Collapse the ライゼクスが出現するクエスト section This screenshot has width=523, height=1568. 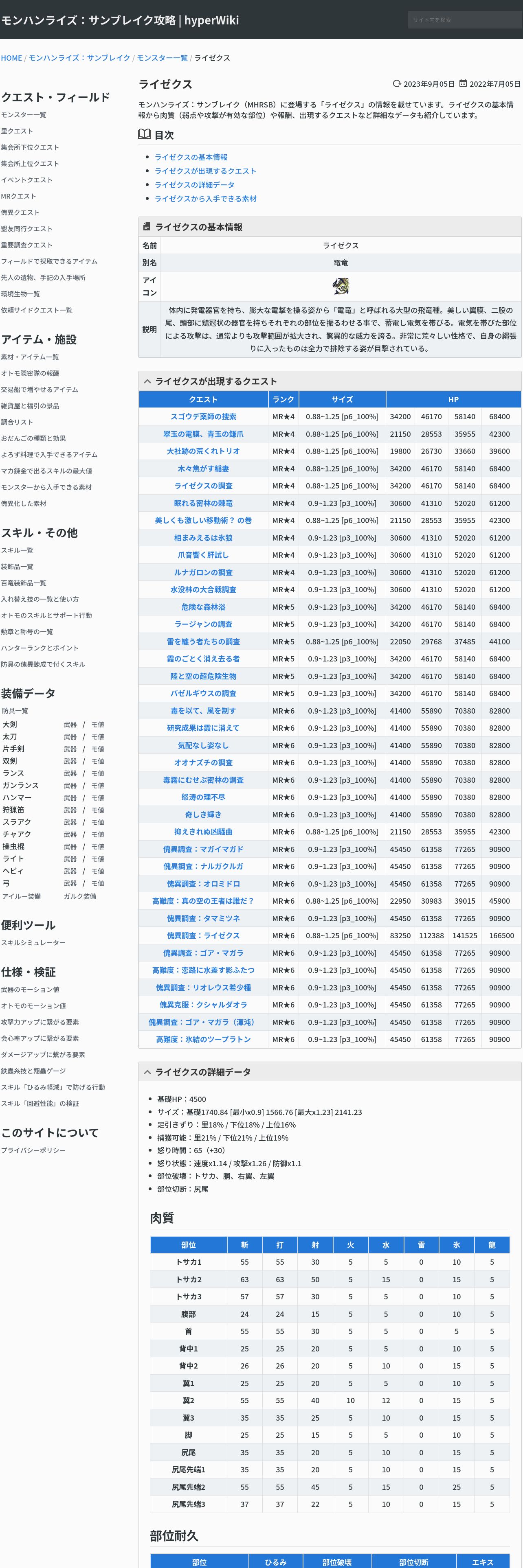147,381
